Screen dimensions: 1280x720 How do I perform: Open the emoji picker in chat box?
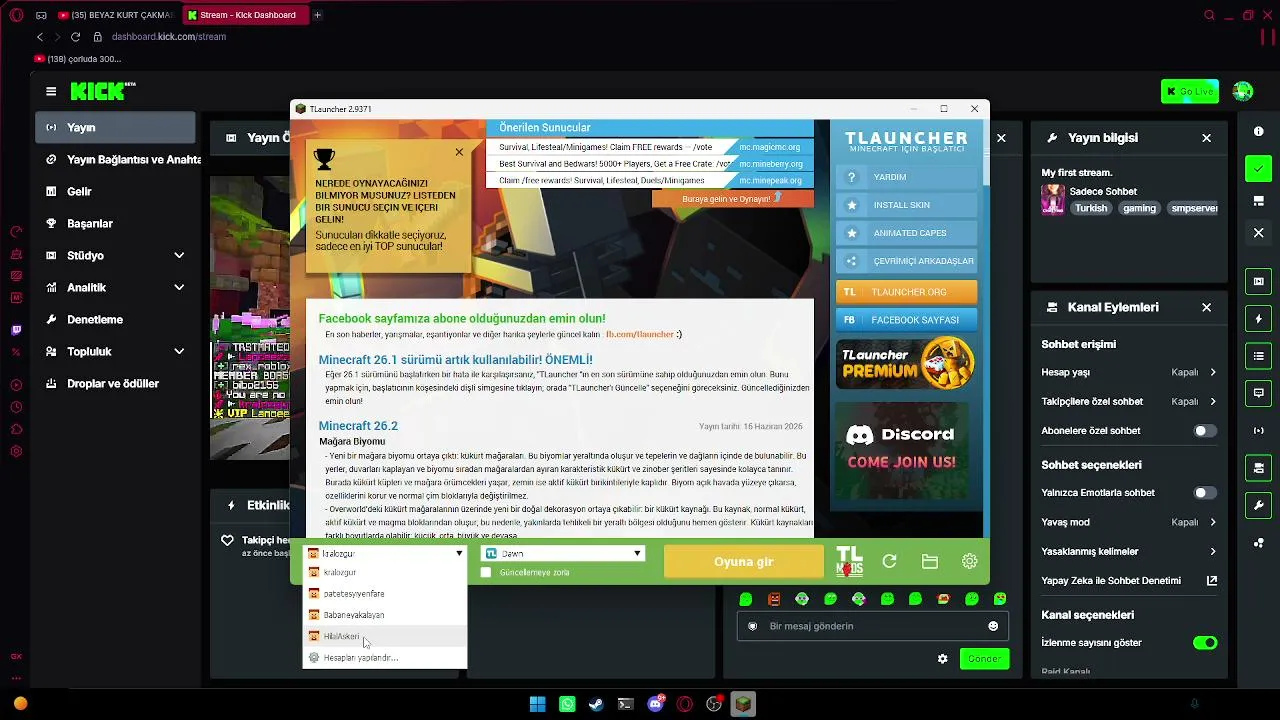(x=993, y=626)
